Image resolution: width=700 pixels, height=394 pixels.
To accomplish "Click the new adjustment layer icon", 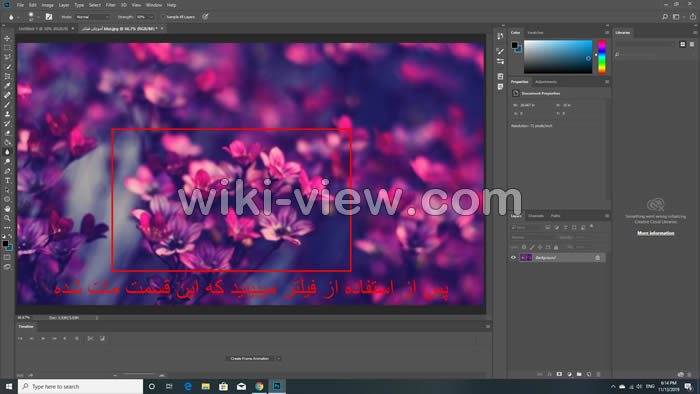I will (569, 374).
